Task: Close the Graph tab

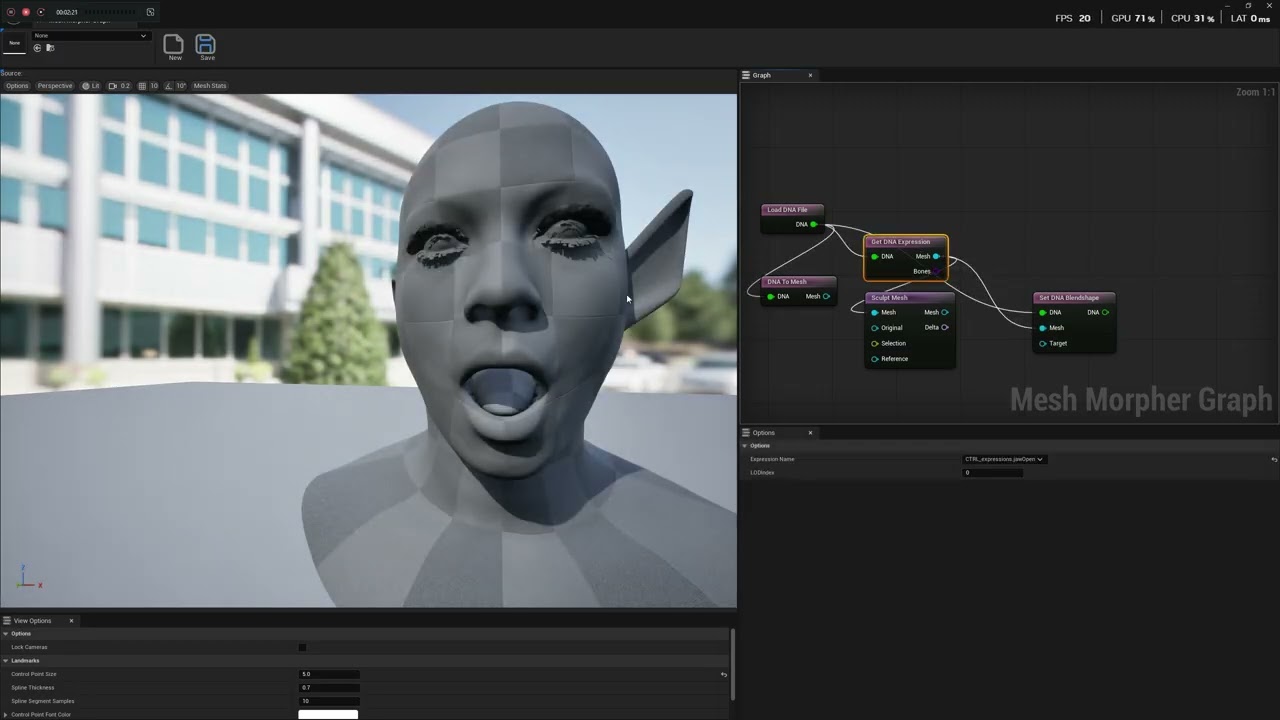Action: point(810,75)
